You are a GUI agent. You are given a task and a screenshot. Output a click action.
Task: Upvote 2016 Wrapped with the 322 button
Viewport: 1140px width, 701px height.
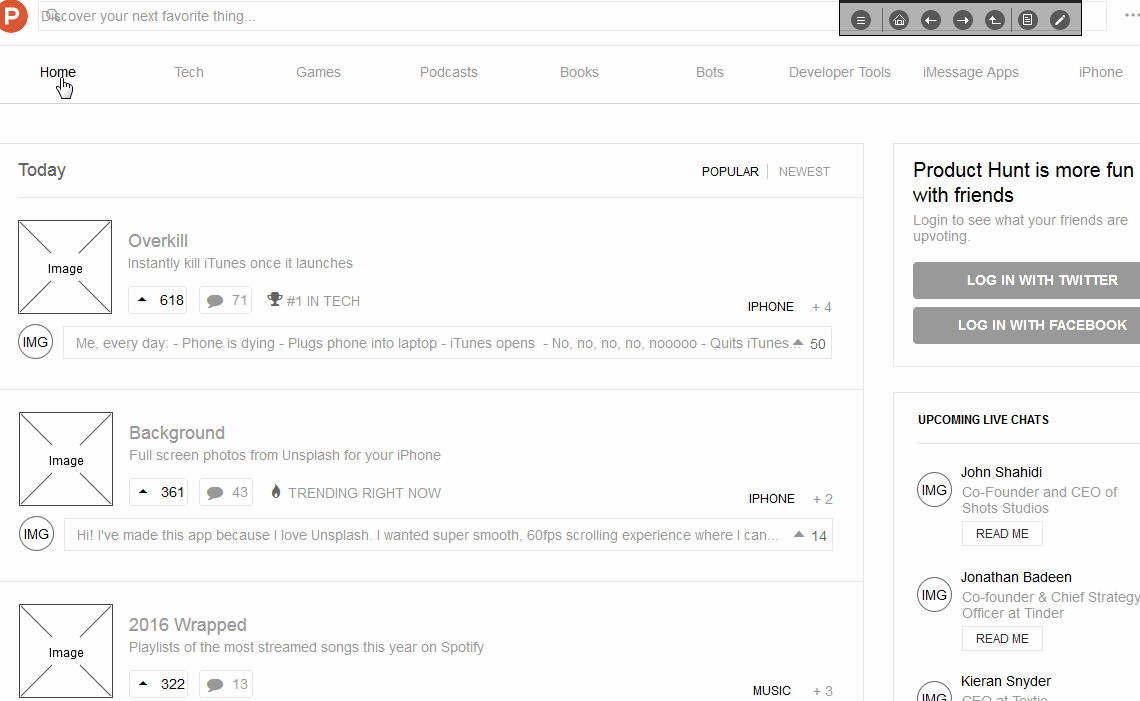click(158, 684)
